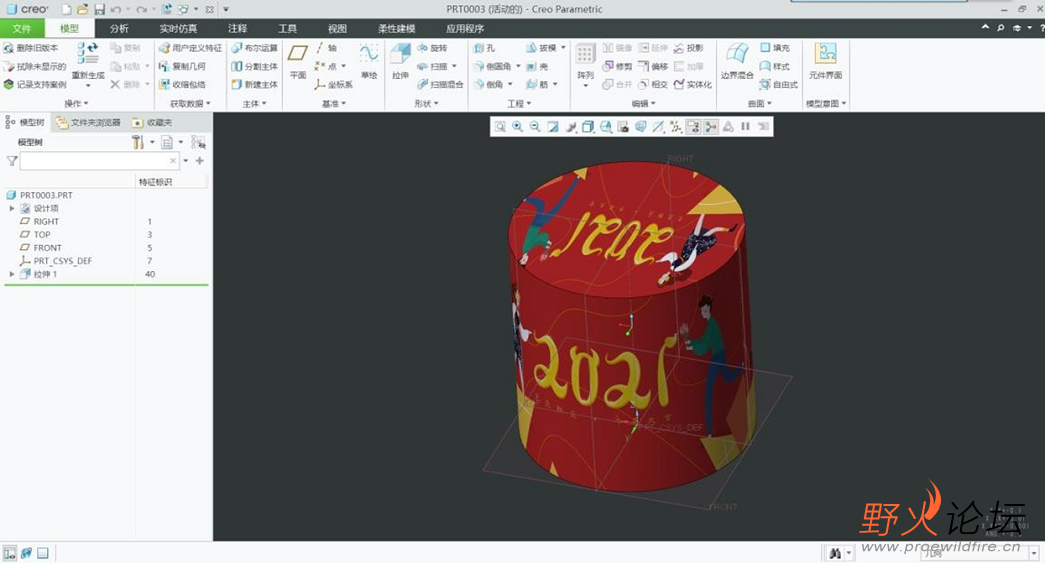Expand the 设计项 tree node
This screenshot has height=563, width=1045.
click(12, 209)
